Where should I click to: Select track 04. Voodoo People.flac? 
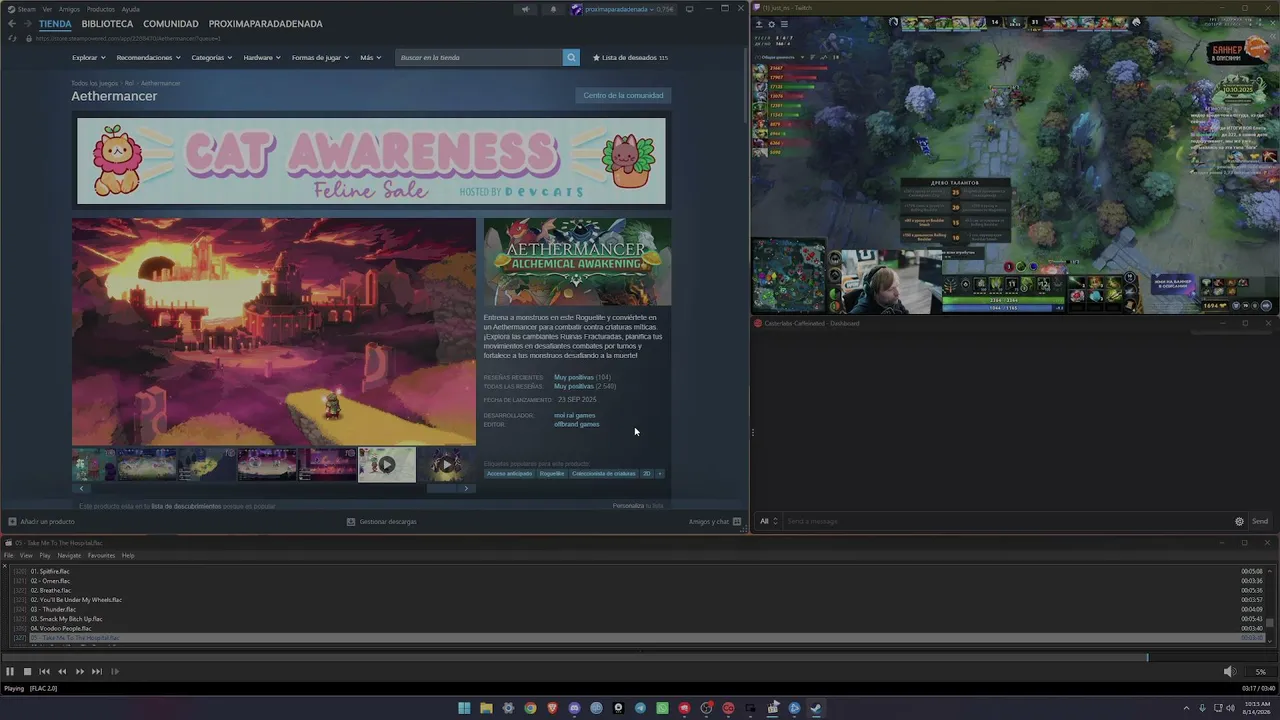click(62, 628)
